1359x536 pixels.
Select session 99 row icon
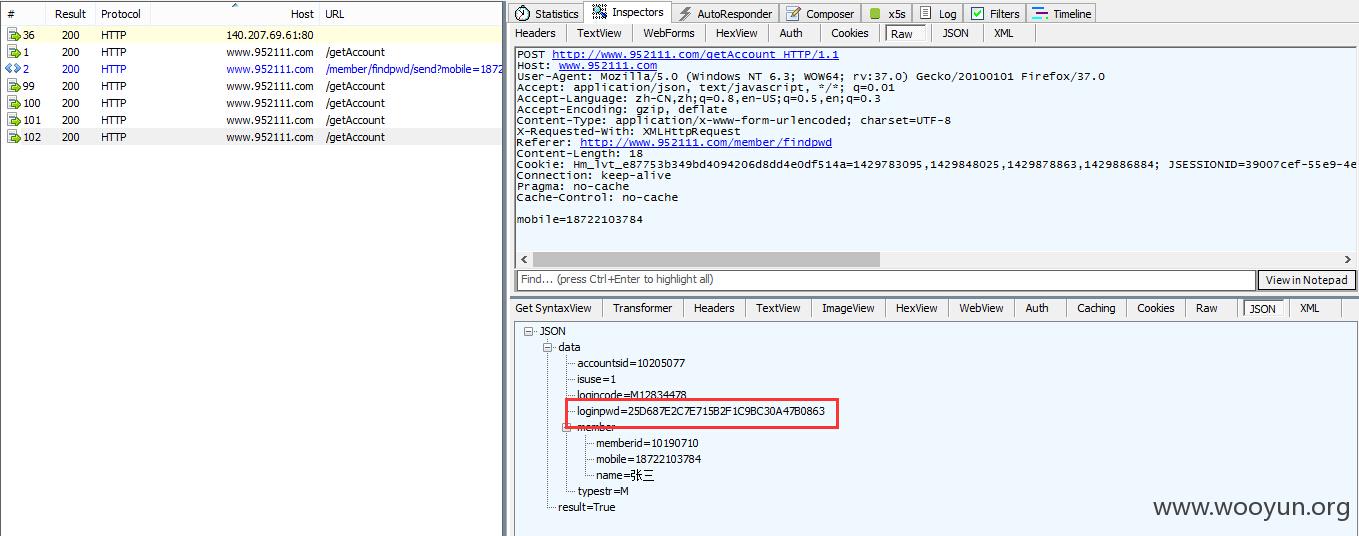point(14,86)
